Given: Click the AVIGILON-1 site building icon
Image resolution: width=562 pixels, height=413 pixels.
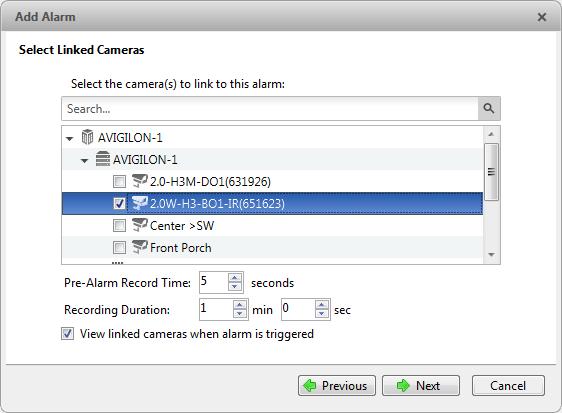Looking at the screenshot, I should (87, 137).
